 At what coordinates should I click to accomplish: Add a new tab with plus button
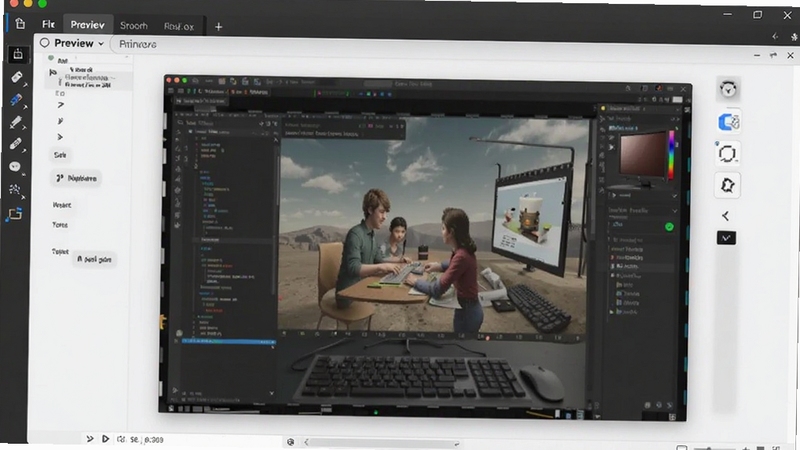point(218,27)
